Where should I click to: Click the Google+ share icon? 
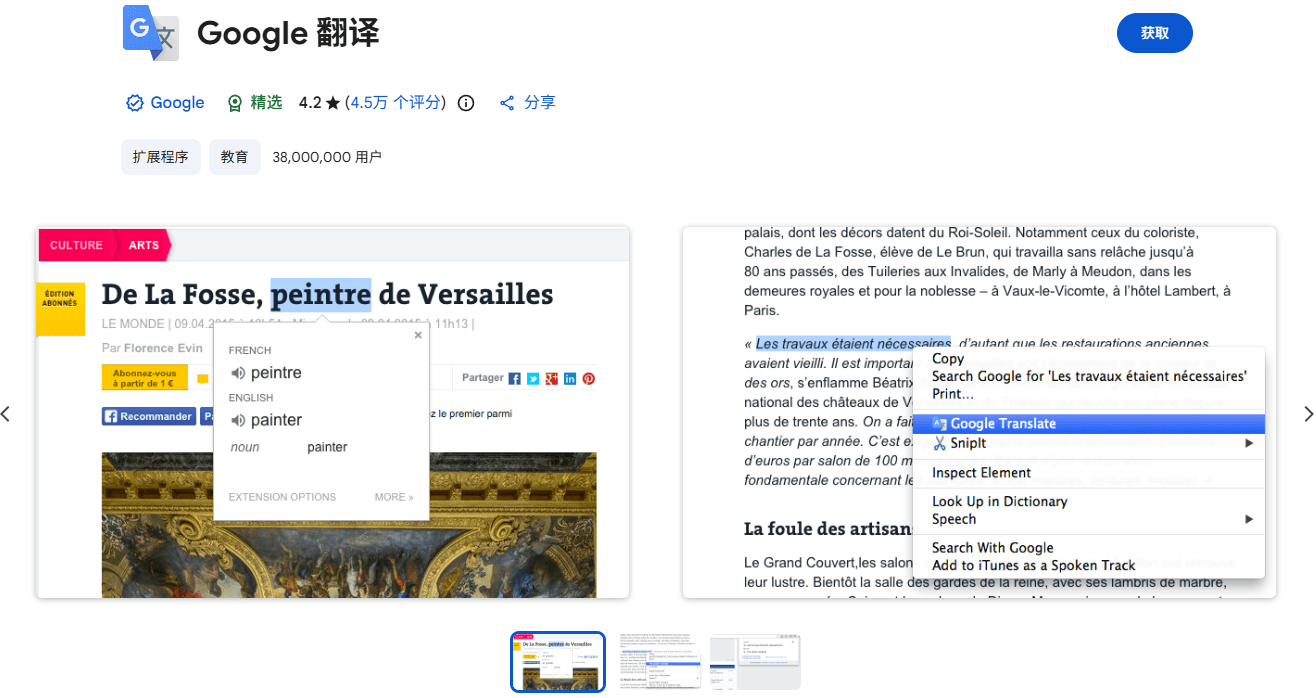pos(552,378)
